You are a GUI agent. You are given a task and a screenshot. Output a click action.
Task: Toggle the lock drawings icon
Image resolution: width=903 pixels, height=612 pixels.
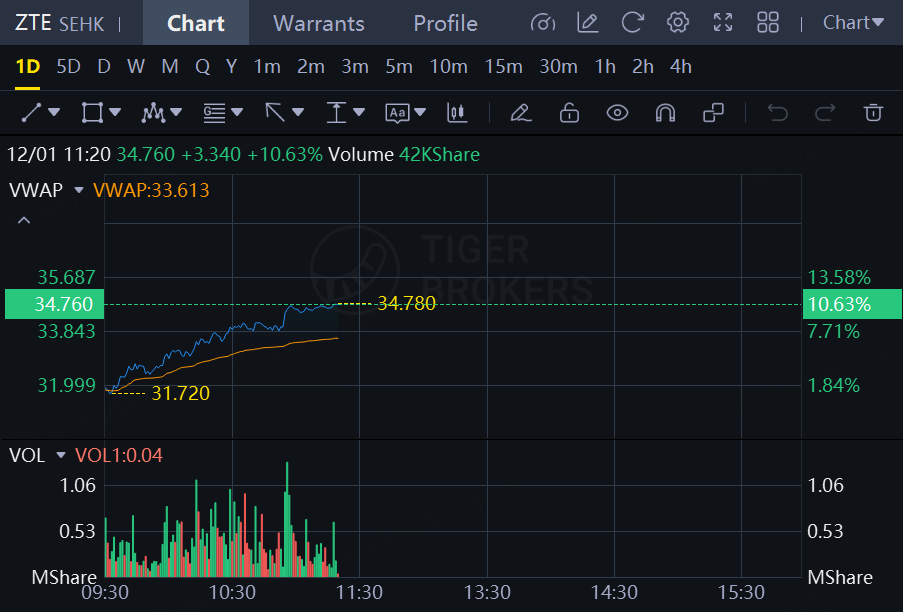pos(569,112)
